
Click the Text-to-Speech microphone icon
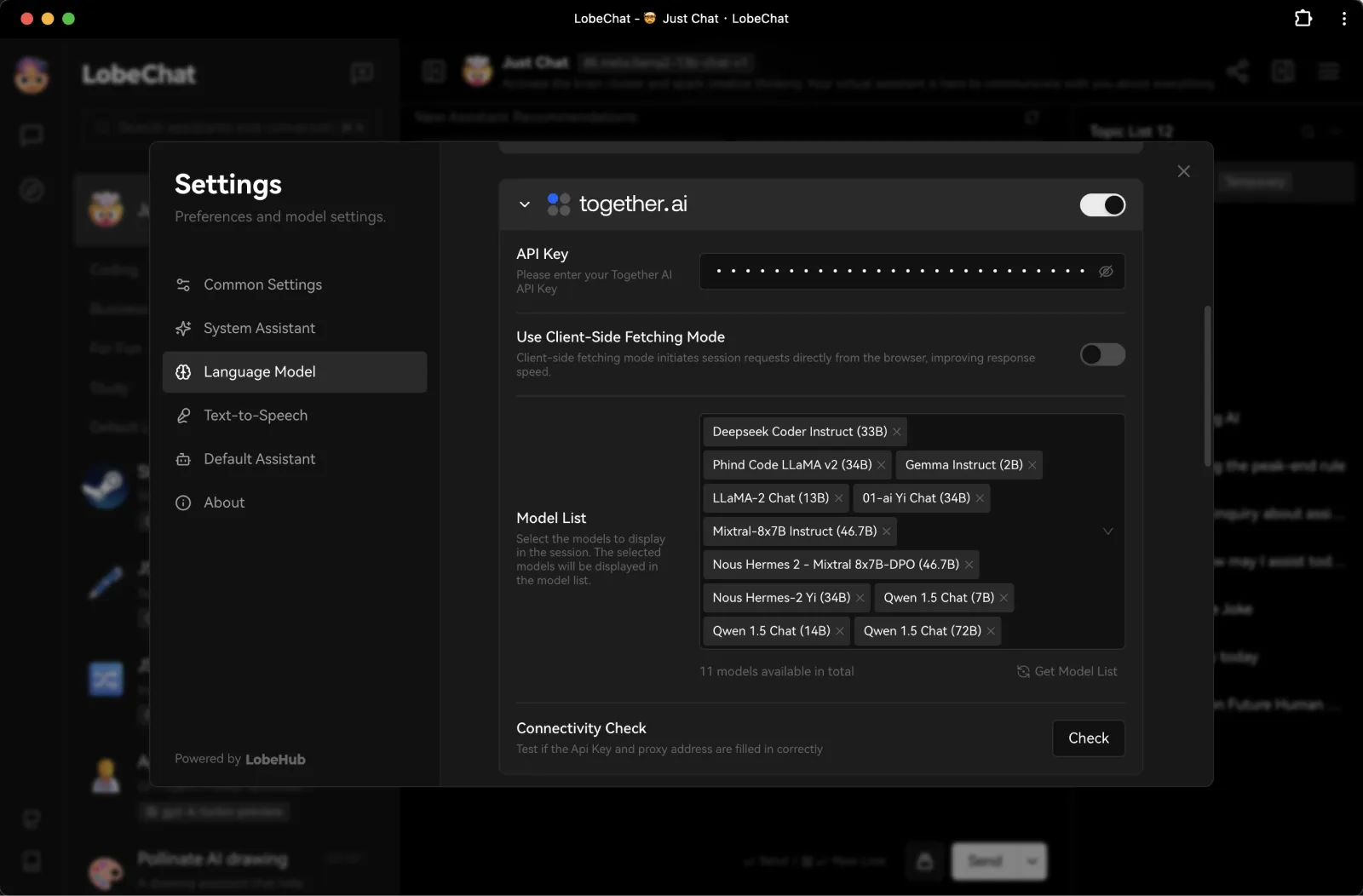pos(183,416)
